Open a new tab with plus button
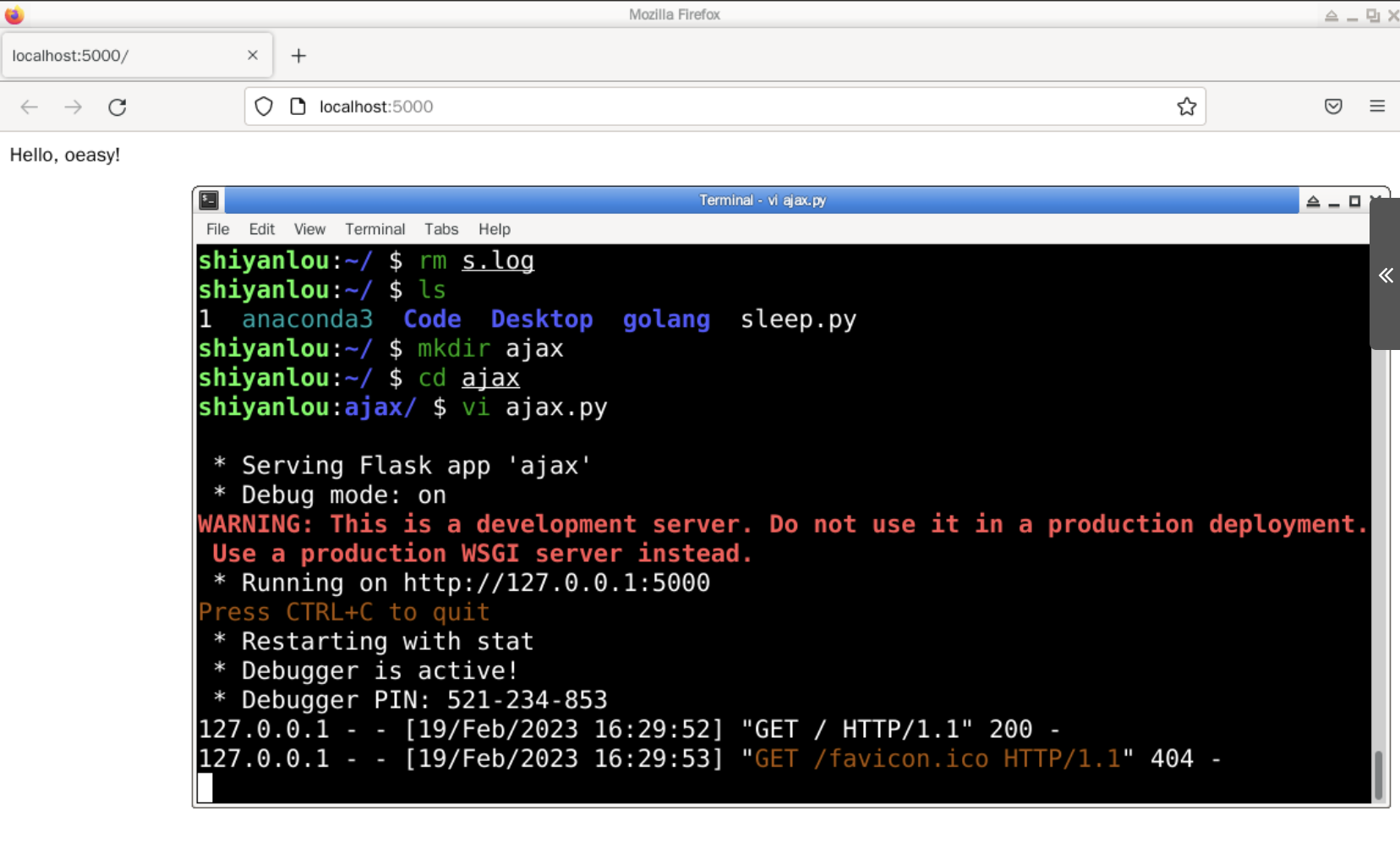Image resolution: width=1400 pixels, height=842 pixels. tap(298, 56)
